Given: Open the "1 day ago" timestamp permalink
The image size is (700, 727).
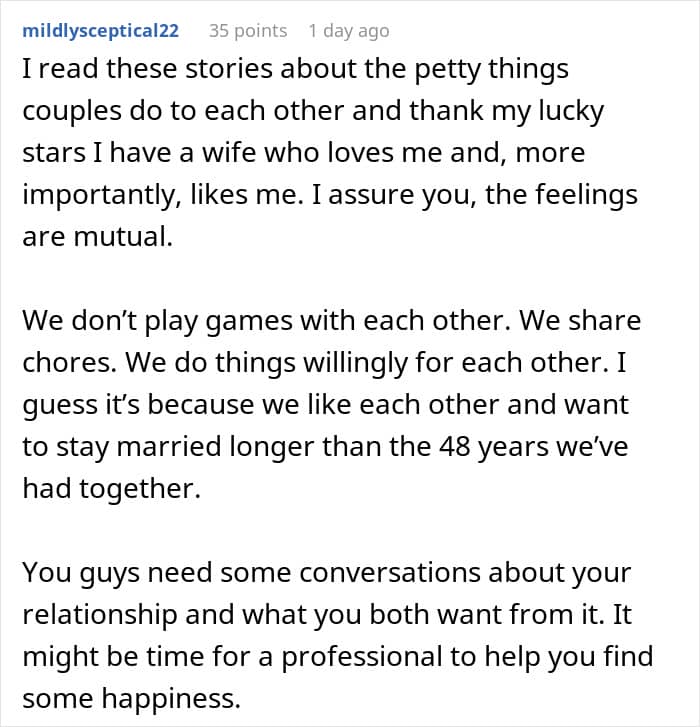Looking at the screenshot, I should (x=348, y=31).
